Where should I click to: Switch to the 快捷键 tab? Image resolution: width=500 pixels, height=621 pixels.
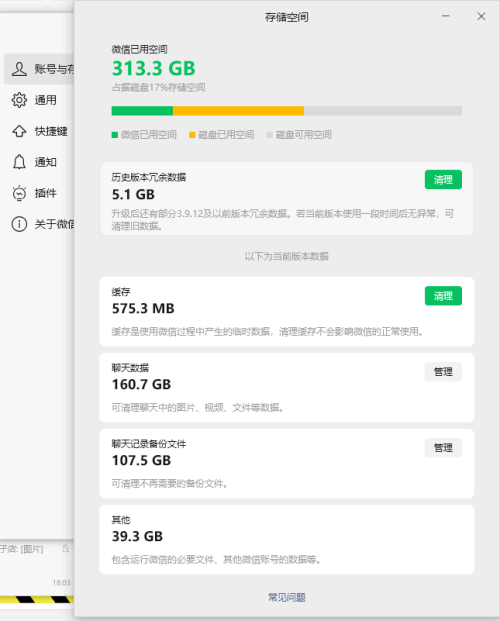point(51,131)
